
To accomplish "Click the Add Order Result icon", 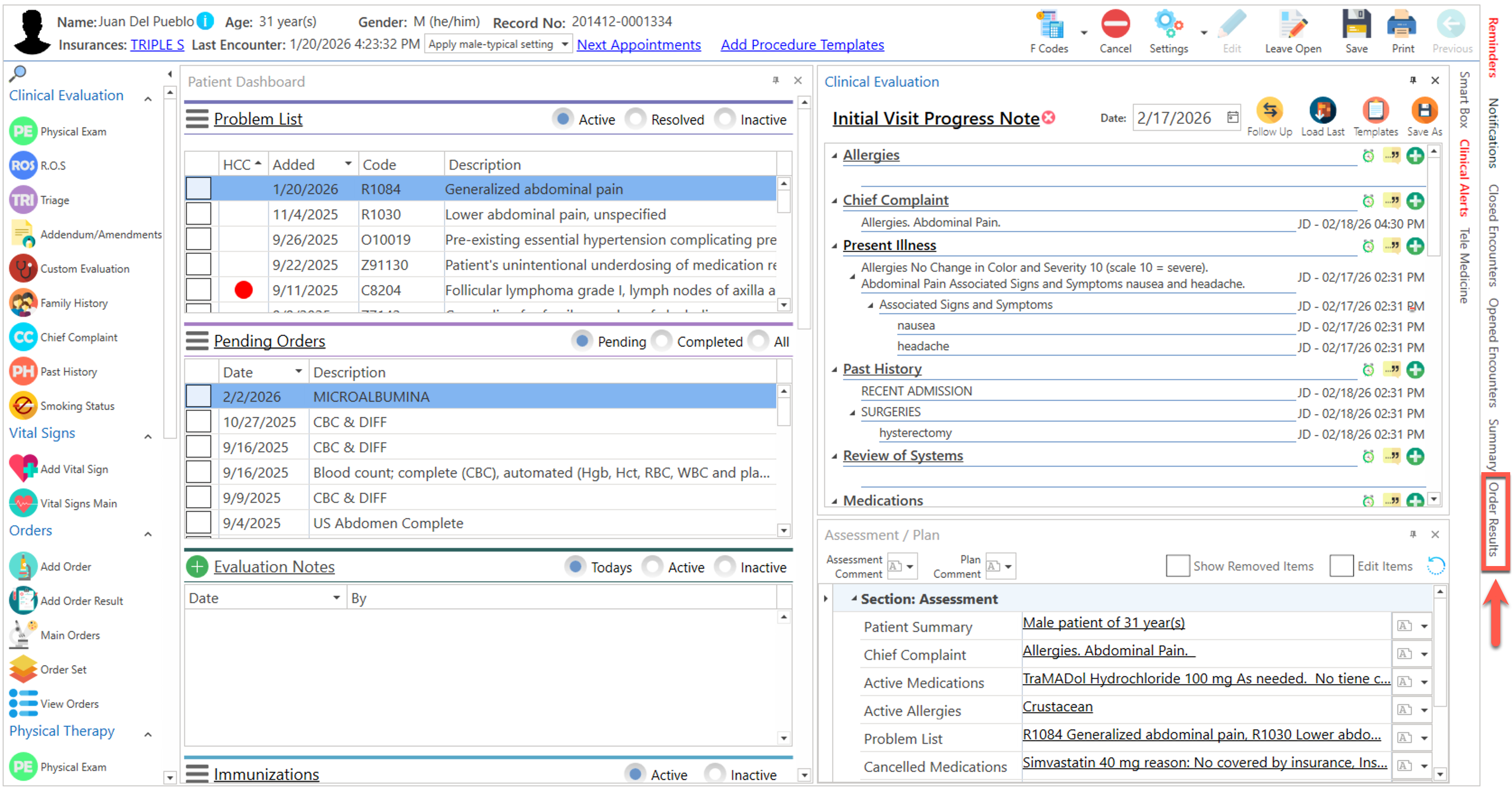I will click(x=23, y=600).
